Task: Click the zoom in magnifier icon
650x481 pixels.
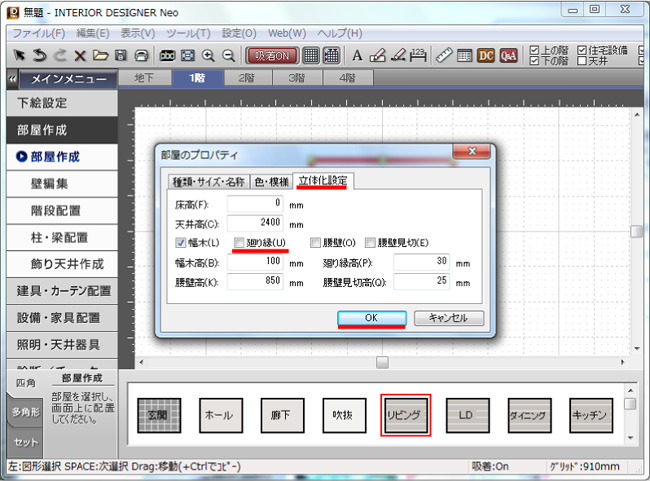Action: pyautogui.click(x=208, y=55)
